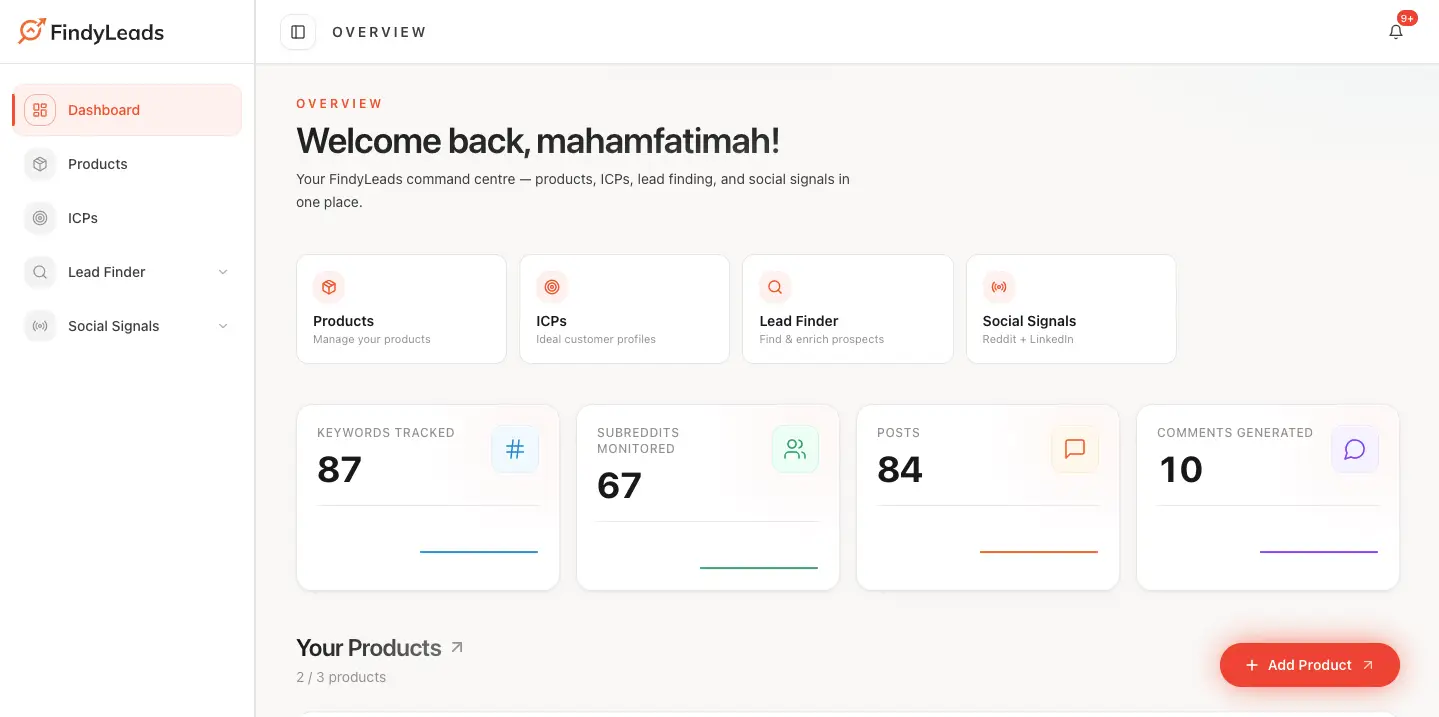Click the SUBREDDITS MONITORED label
The height and width of the screenshot is (717, 1439).
coord(636,441)
